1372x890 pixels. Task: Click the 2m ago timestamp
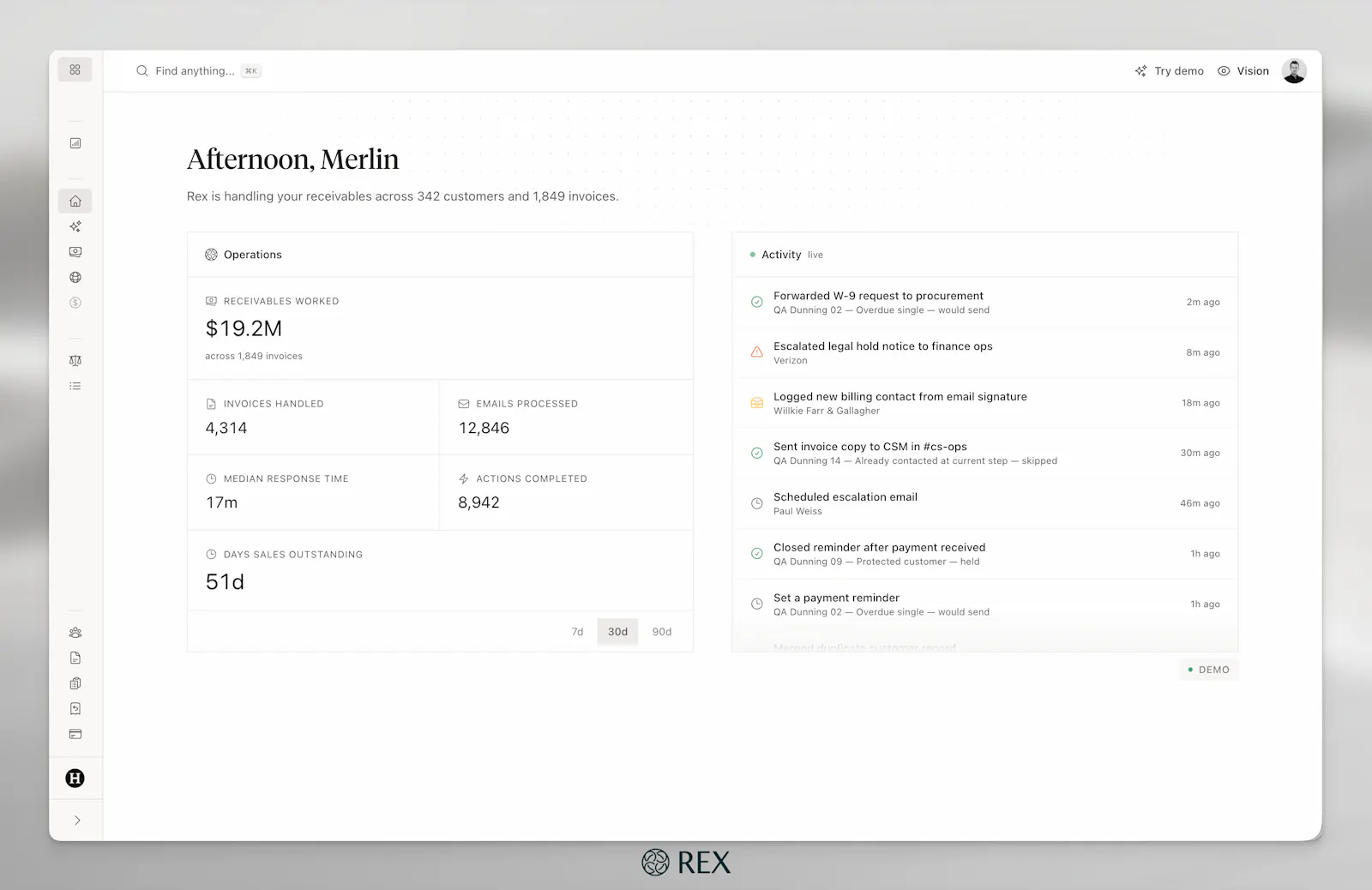pyautogui.click(x=1203, y=302)
